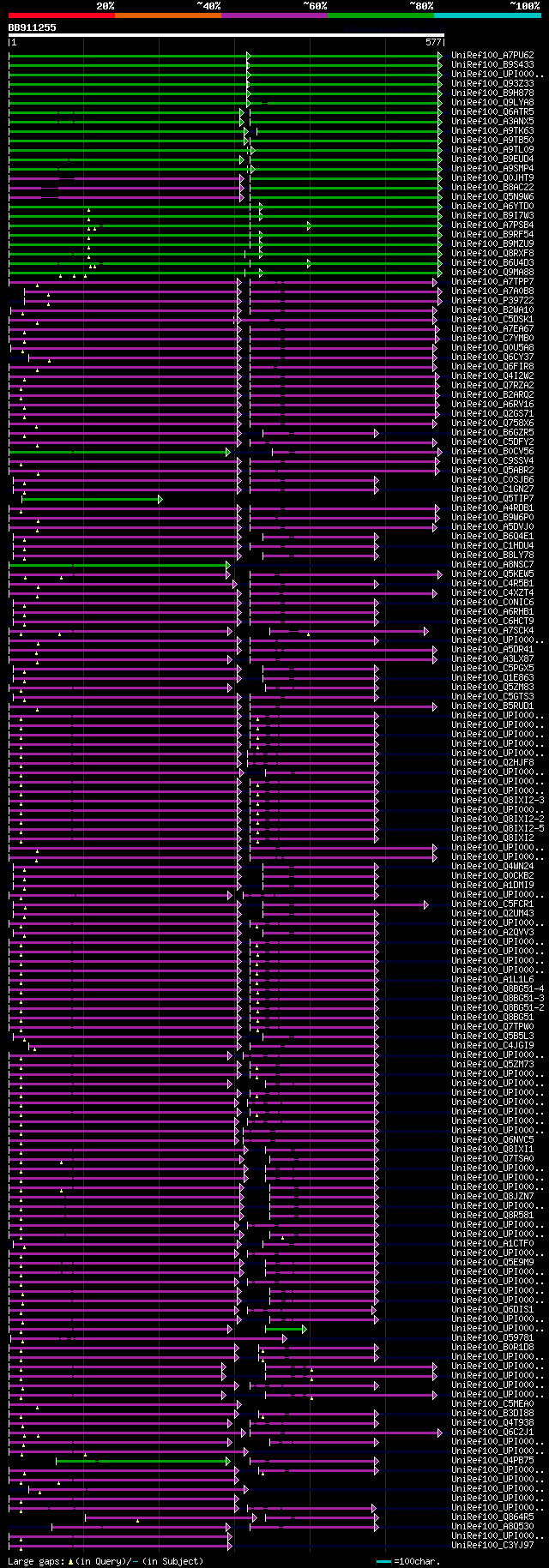Select label UniRef100_C5DSK1
Image resolution: width=549 pixels, height=1568 pixels.
click(492, 320)
